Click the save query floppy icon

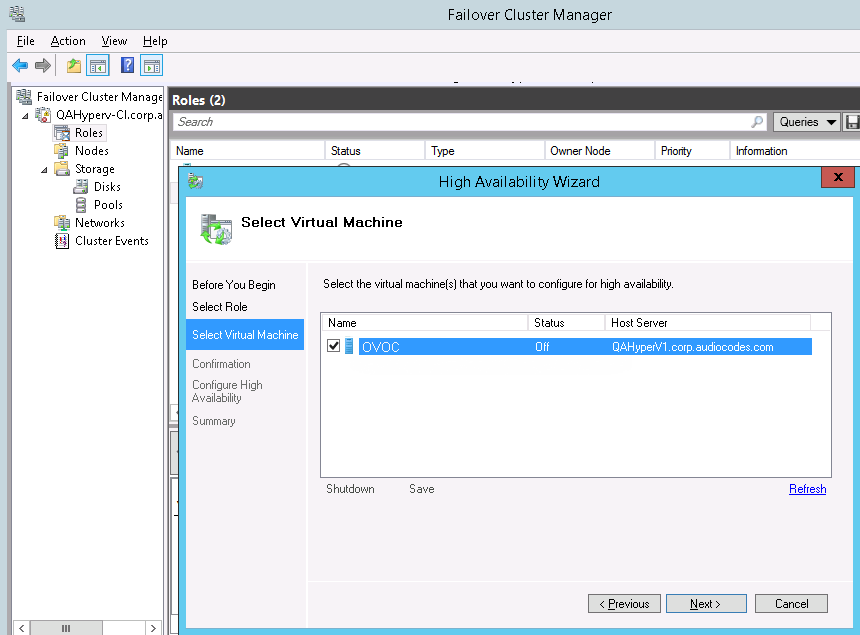click(852, 122)
